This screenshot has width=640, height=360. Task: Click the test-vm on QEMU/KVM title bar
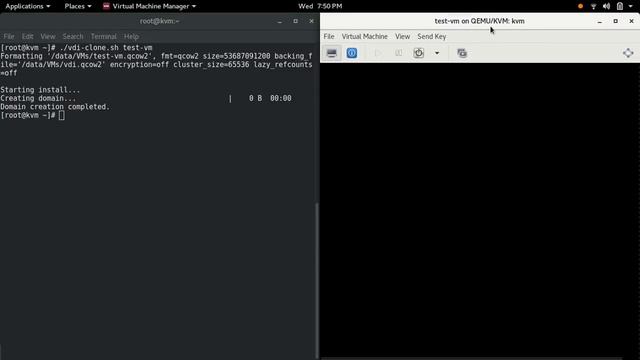click(480, 21)
